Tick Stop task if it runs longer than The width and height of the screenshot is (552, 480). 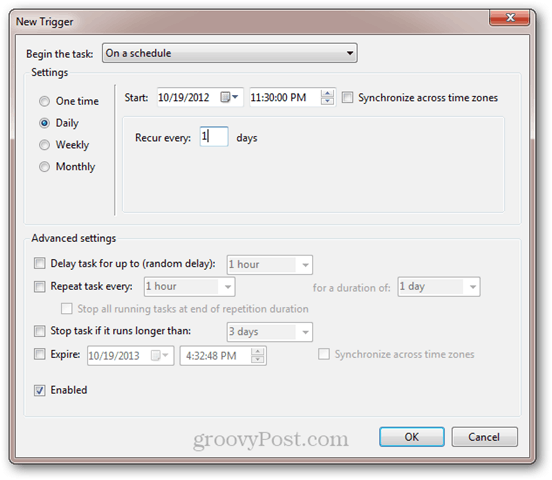pyautogui.click(x=39, y=331)
